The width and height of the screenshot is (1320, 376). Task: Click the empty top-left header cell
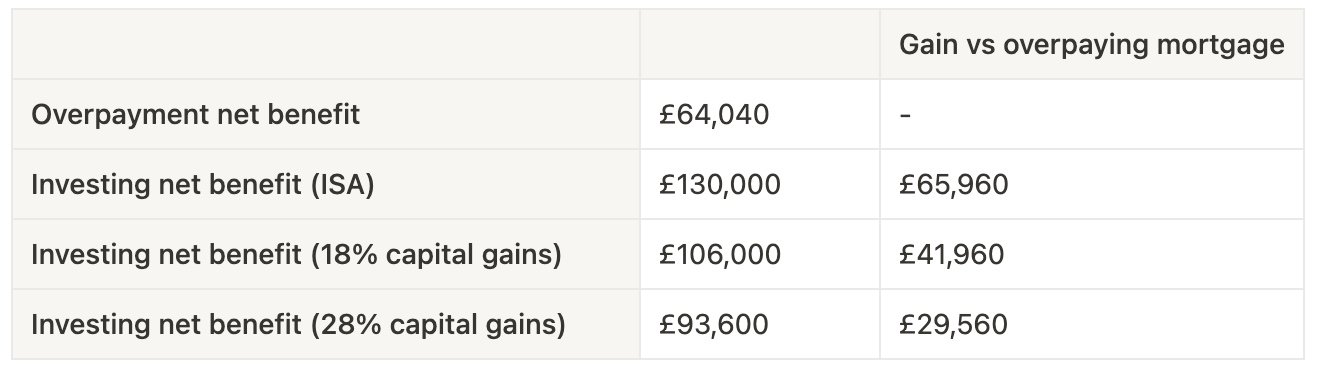[326, 45]
